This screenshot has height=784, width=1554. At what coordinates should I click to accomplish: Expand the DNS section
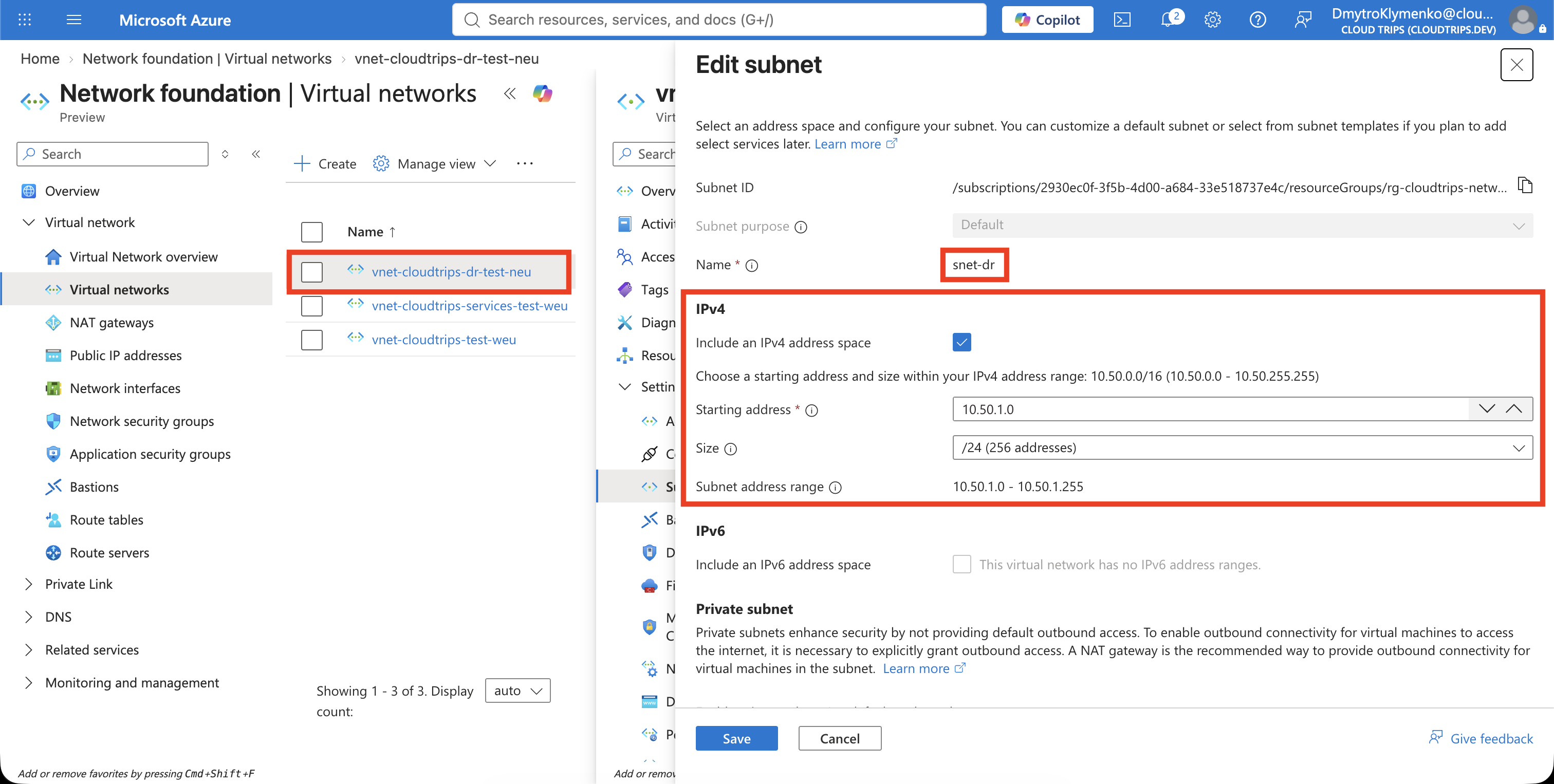point(28,618)
